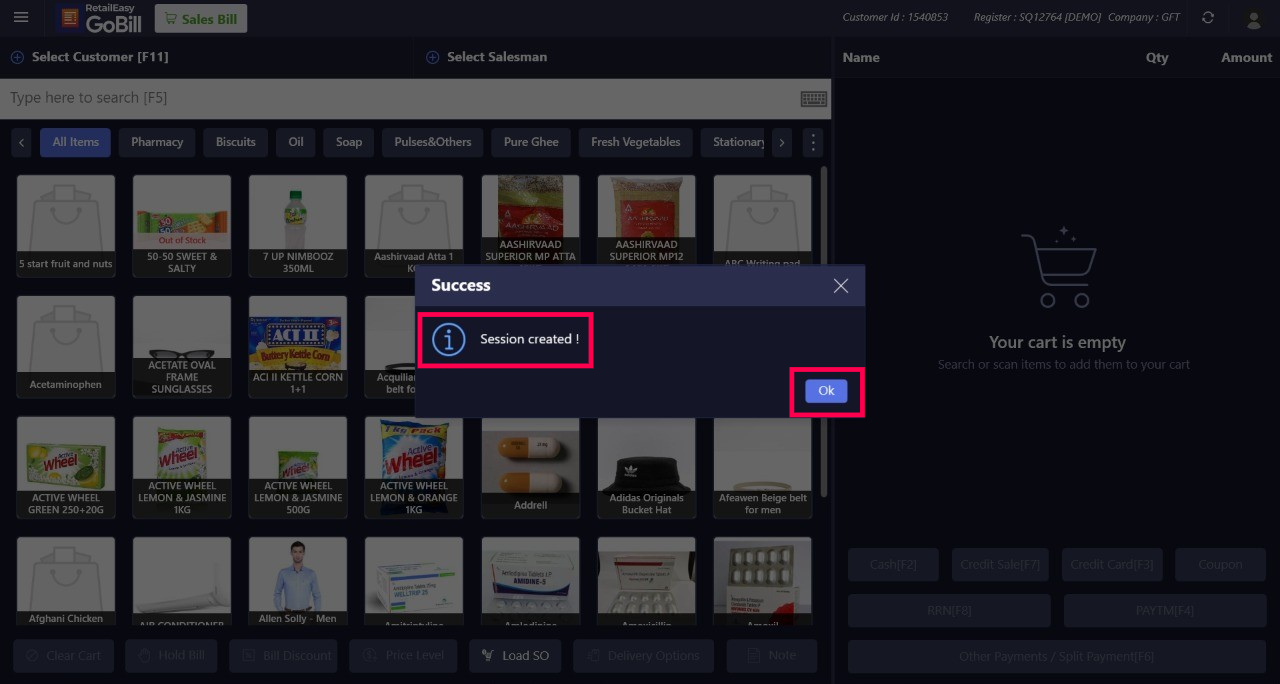1280x684 pixels.
Task: Select the All Items category tab
Action: [x=76, y=142]
